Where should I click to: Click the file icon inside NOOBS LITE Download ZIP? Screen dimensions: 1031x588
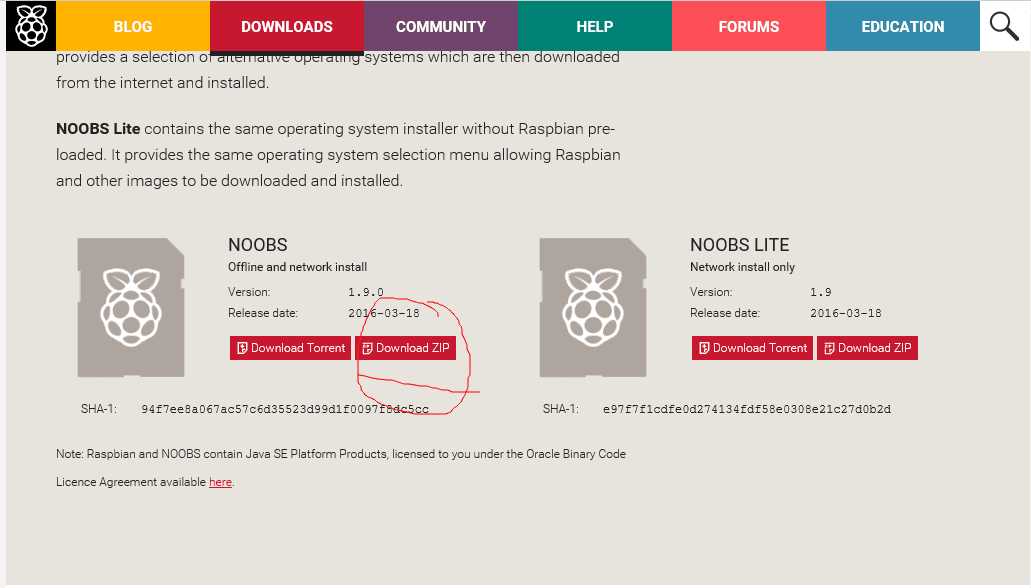coord(829,348)
